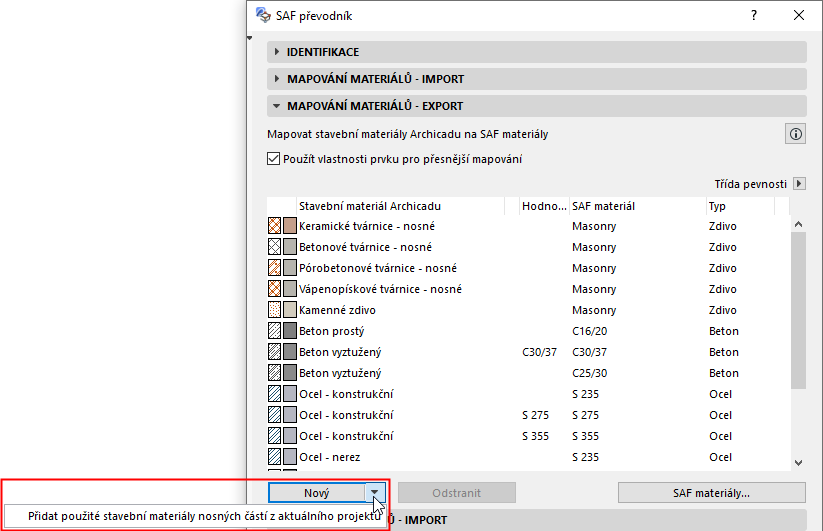Click color swatch of Keramické tvárnice - nosné
This screenshot has height=531, width=823.
(x=290, y=226)
